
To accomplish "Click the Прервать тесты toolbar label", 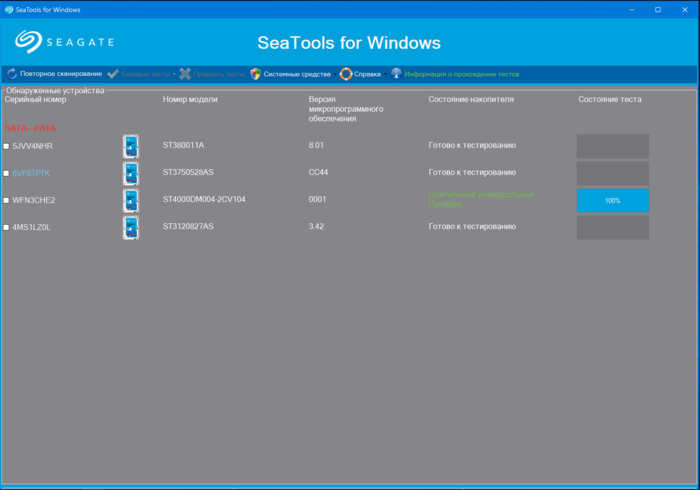I will pos(219,74).
